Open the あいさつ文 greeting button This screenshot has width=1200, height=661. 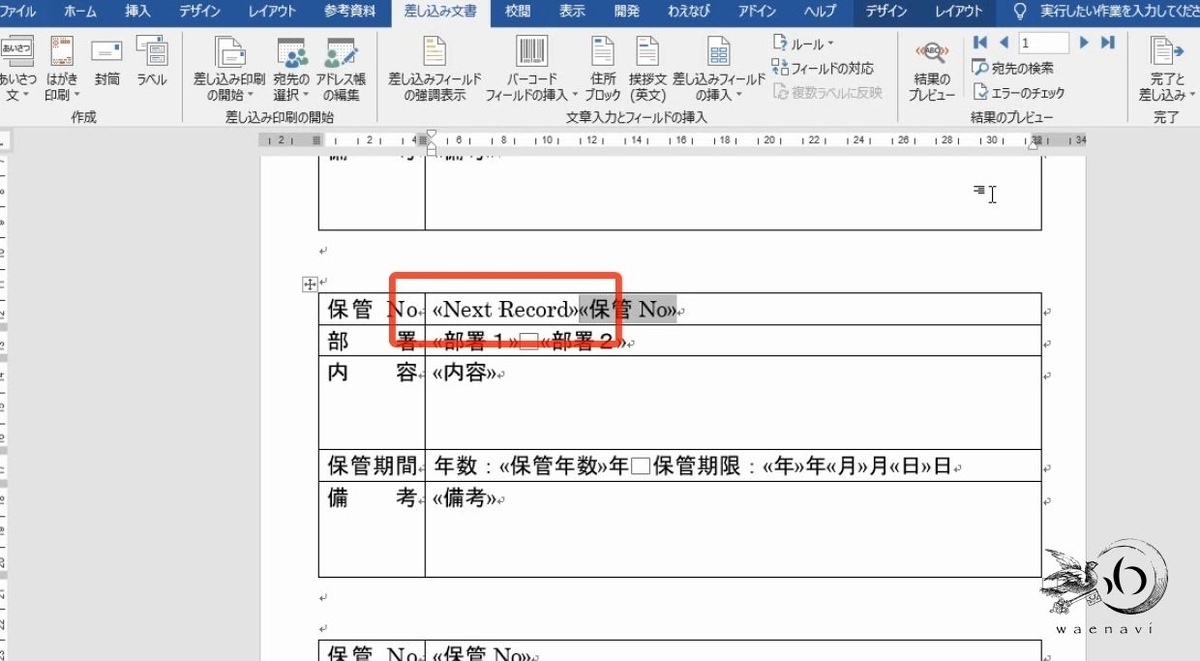[17, 69]
